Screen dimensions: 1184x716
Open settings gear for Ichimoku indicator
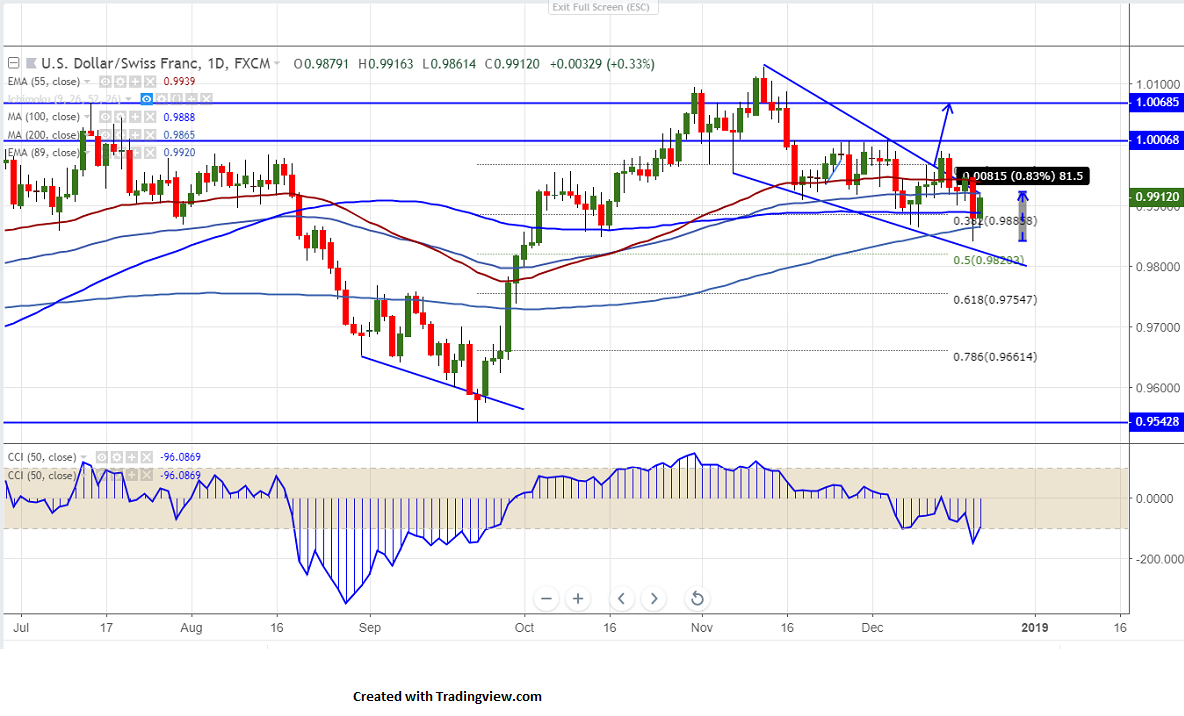click(x=162, y=99)
